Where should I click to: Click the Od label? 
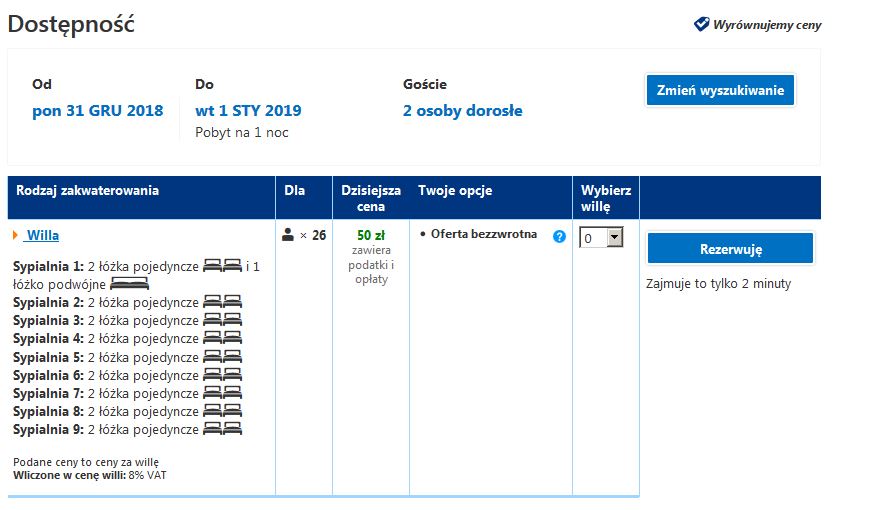click(42, 84)
